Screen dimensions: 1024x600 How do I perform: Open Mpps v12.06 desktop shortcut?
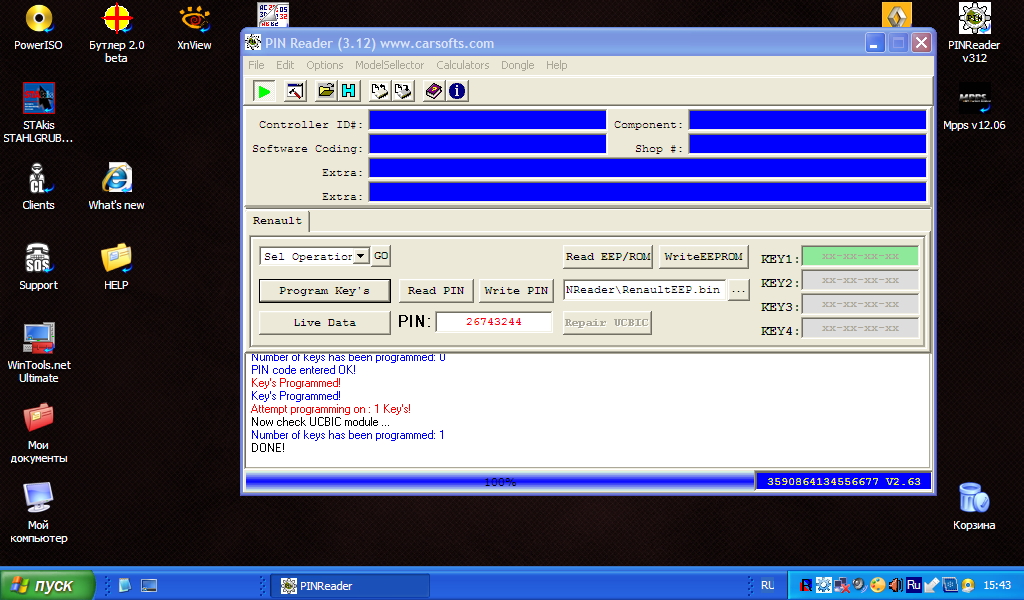click(974, 108)
